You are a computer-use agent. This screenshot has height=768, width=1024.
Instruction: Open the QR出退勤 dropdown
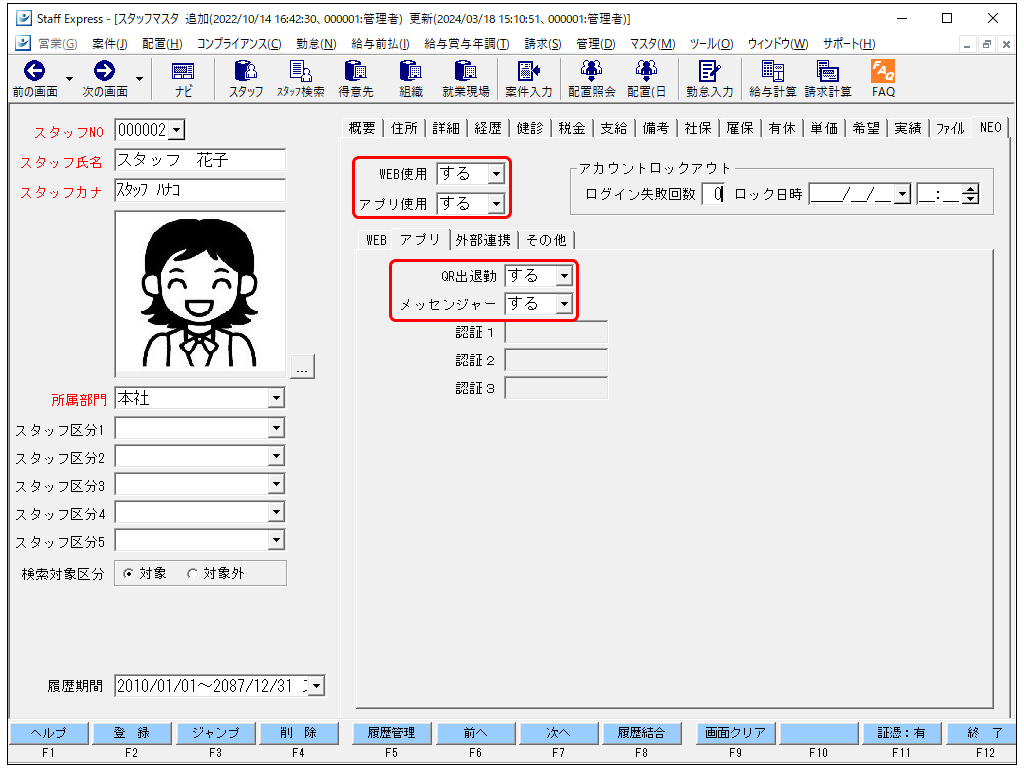tap(564, 276)
